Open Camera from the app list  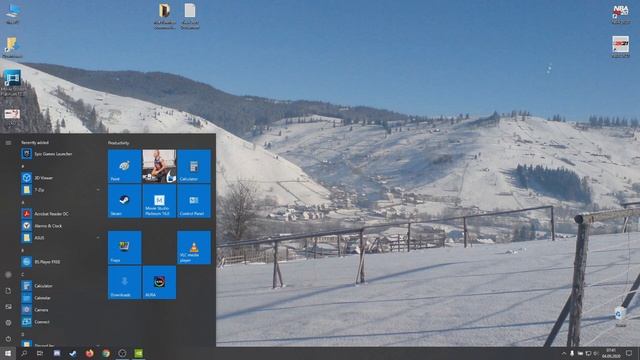click(61, 310)
